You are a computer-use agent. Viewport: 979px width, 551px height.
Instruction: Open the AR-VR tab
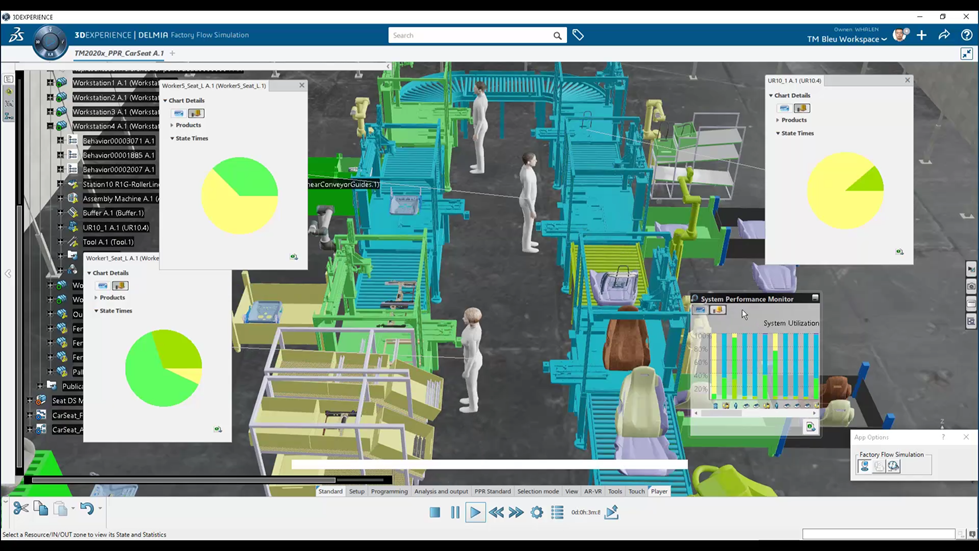(593, 491)
